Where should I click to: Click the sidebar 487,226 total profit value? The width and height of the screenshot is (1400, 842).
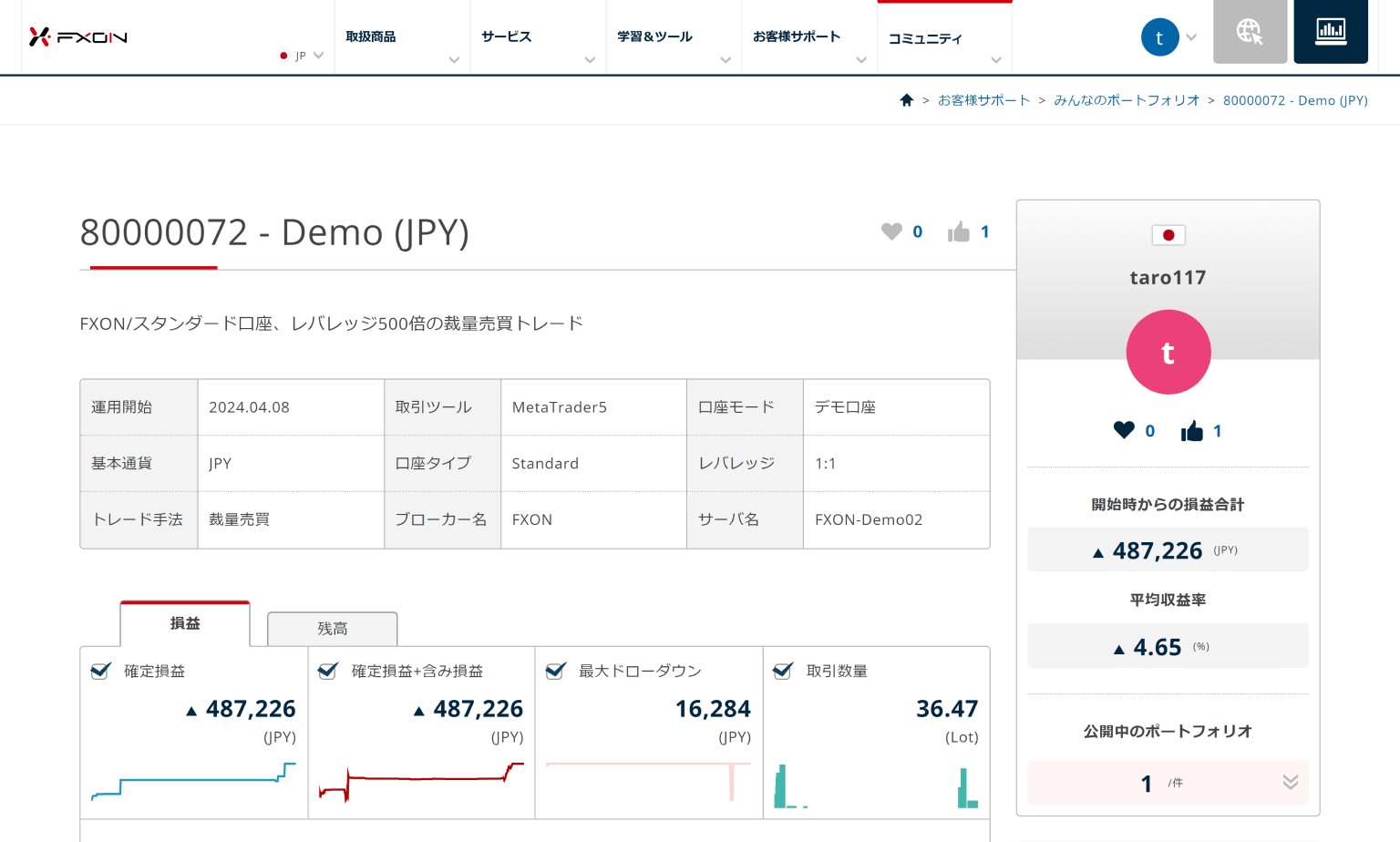point(1158,550)
